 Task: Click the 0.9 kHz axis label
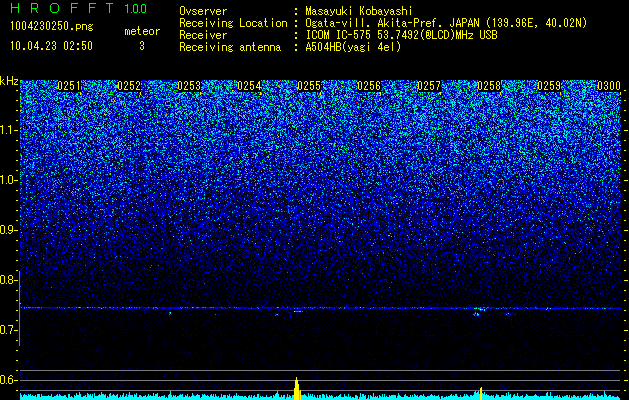[9, 230]
